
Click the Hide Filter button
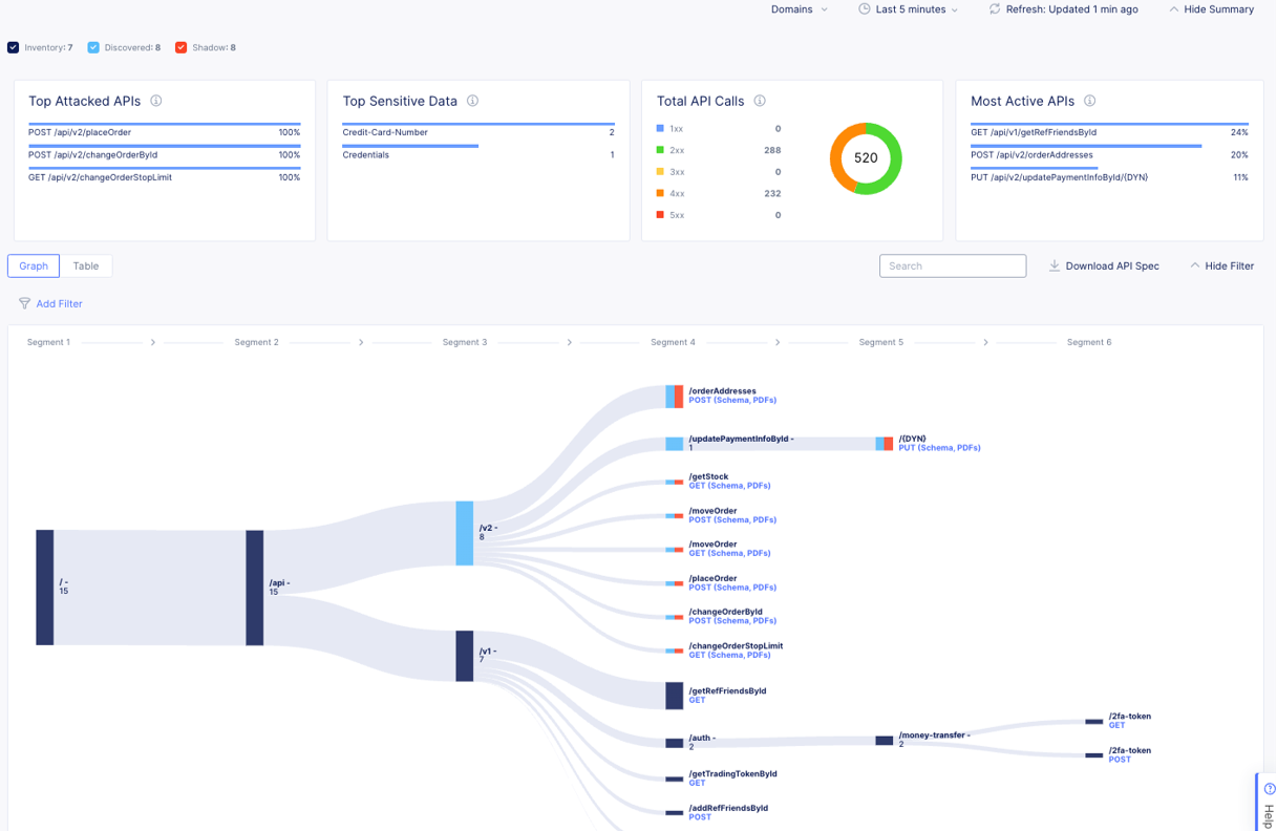[x=1222, y=266]
